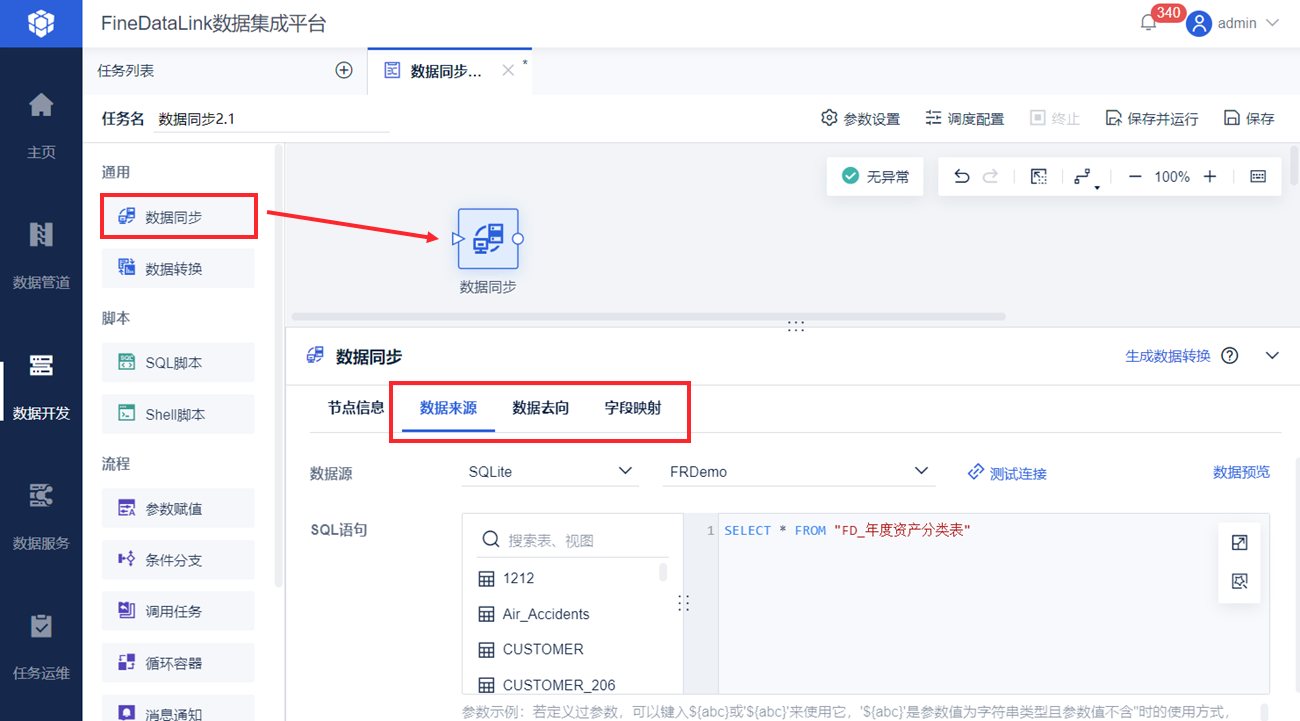The width and height of the screenshot is (1300, 721).
Task: Switch to the 节点信息 tab
Action: (x=356, y=408)
